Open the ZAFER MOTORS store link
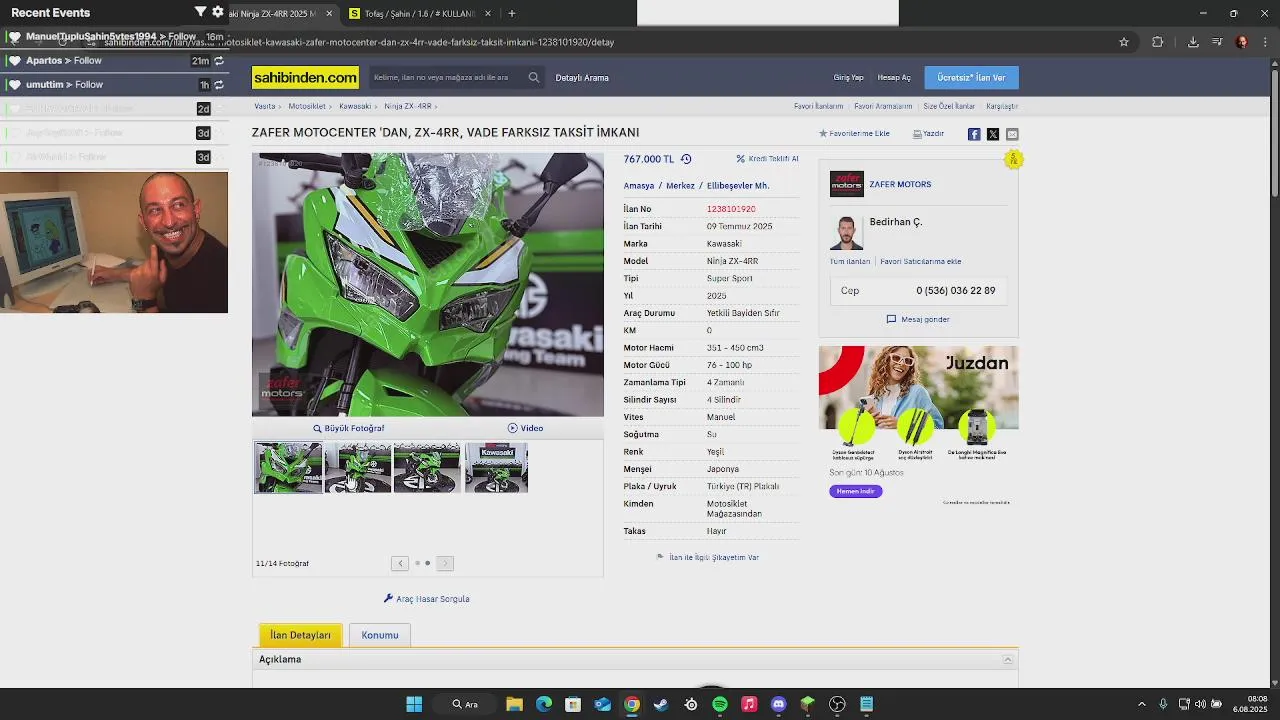1280x720 pixels. pyautogui.click(x=900, y=184)
